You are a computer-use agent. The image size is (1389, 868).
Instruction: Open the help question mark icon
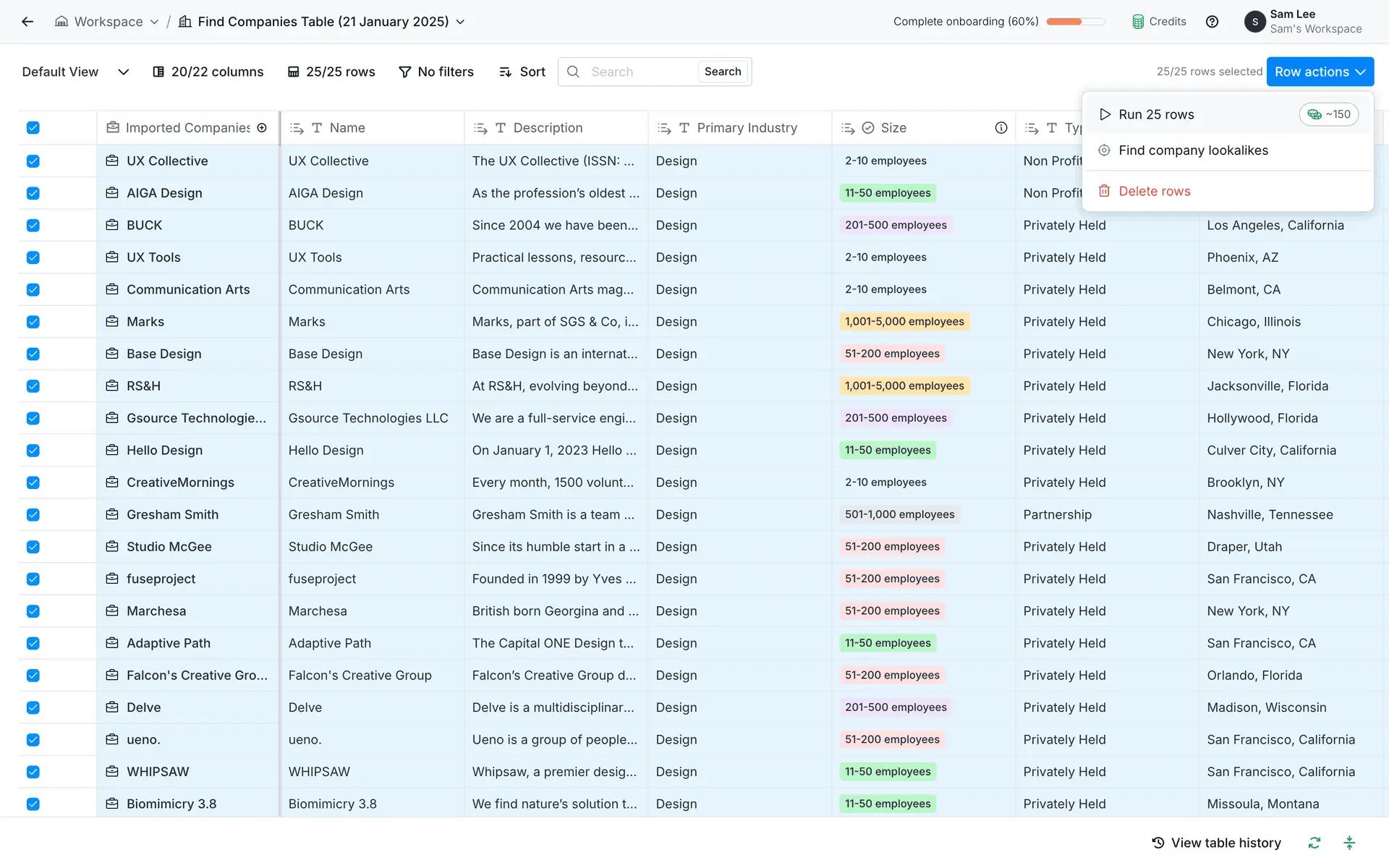(x=1212, y=22)
